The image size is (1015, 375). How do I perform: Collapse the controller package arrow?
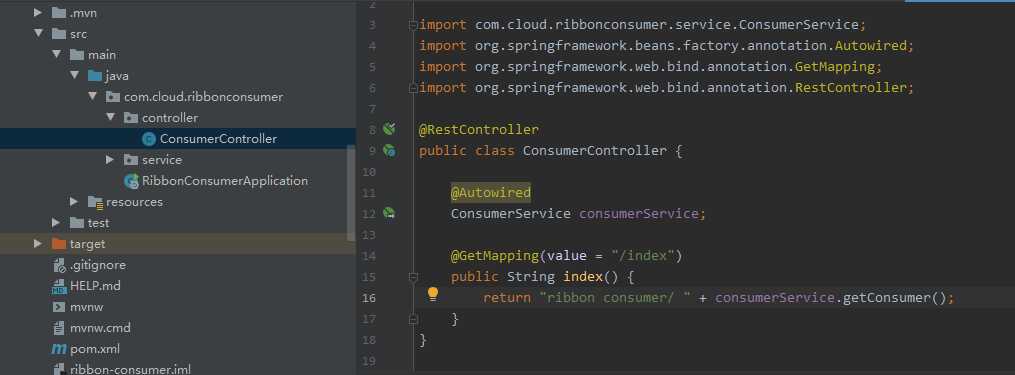tap(111, 117)
